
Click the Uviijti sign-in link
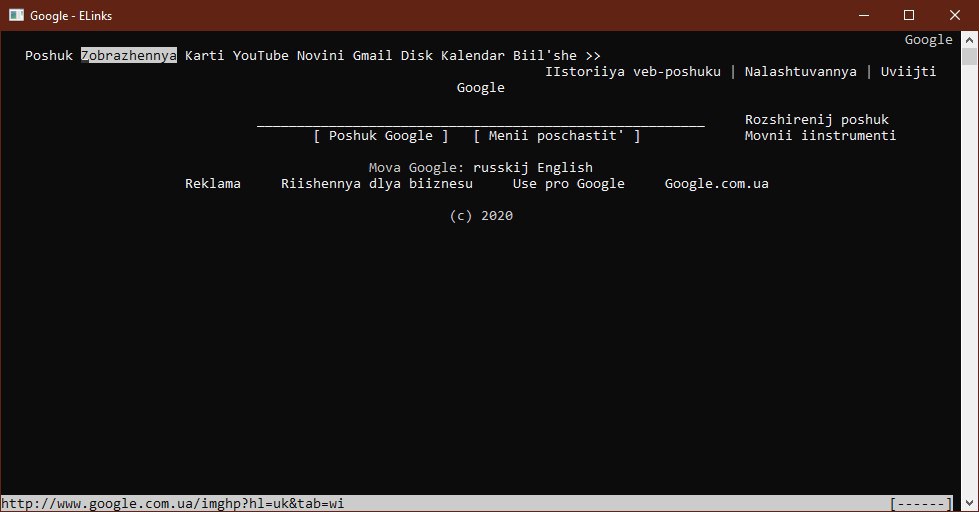[908, 72]
